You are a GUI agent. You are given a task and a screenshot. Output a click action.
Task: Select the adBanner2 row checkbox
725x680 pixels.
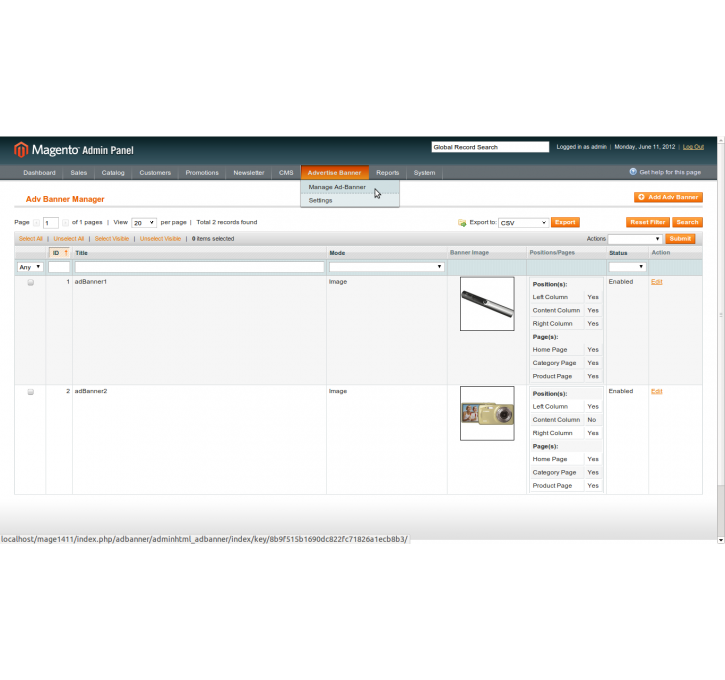click(x=30, y=392)
